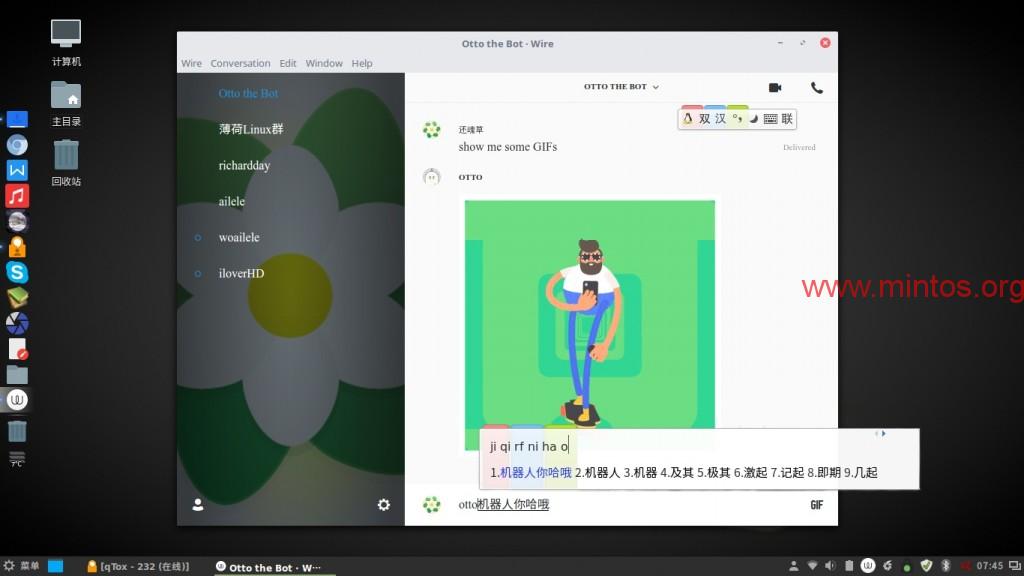The image size is (1024, 576).
Task: Click the message input field
Action: (x=630, y=505)
